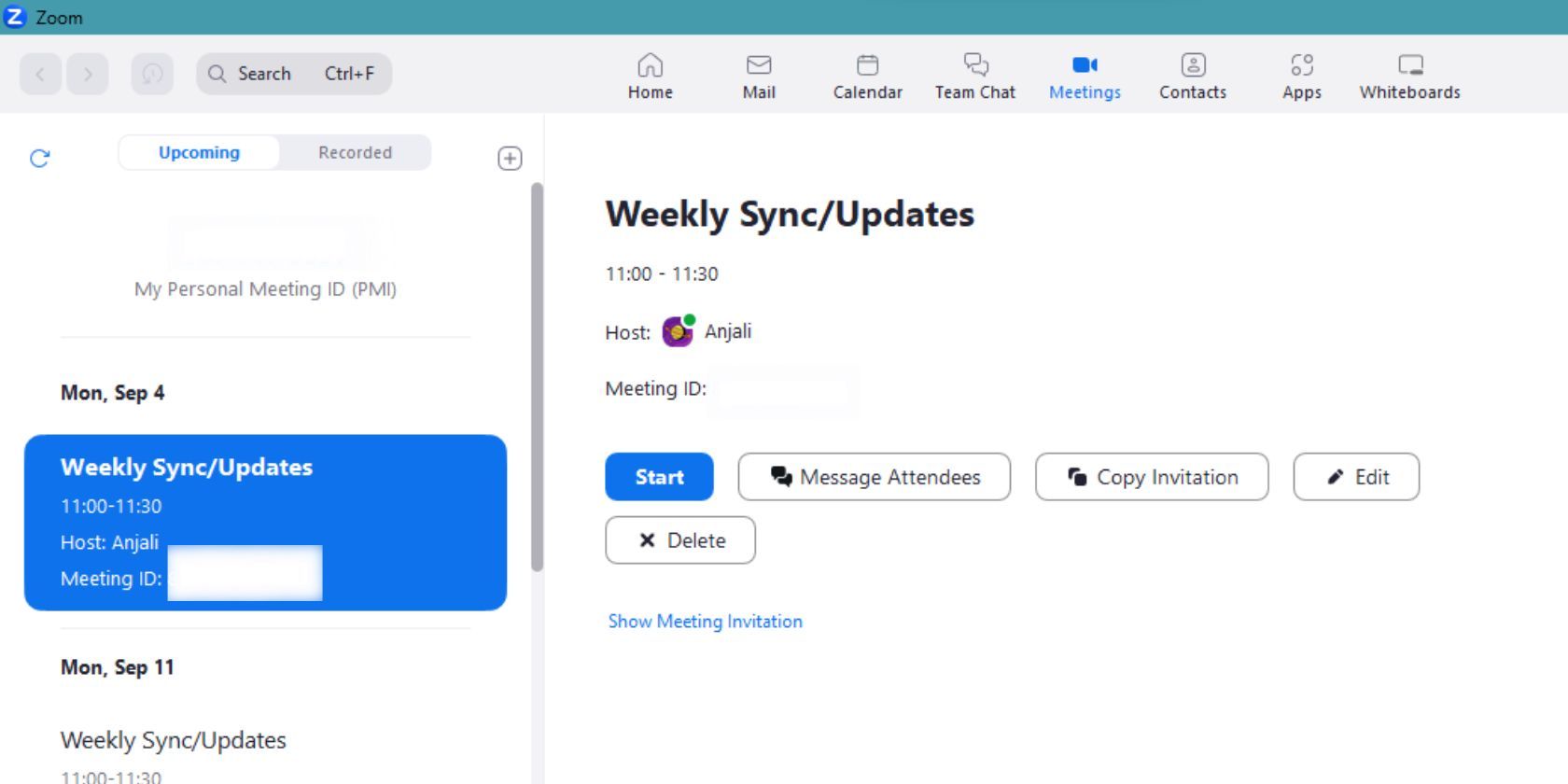Delete the meeting
Screen dimensions: 1568x784
click(x=680, y=540)
